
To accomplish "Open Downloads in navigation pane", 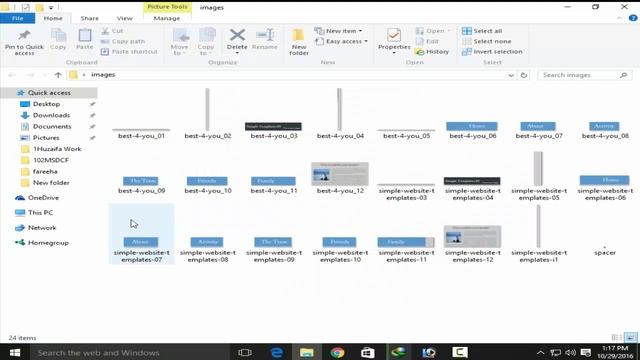I will (51, 115).
